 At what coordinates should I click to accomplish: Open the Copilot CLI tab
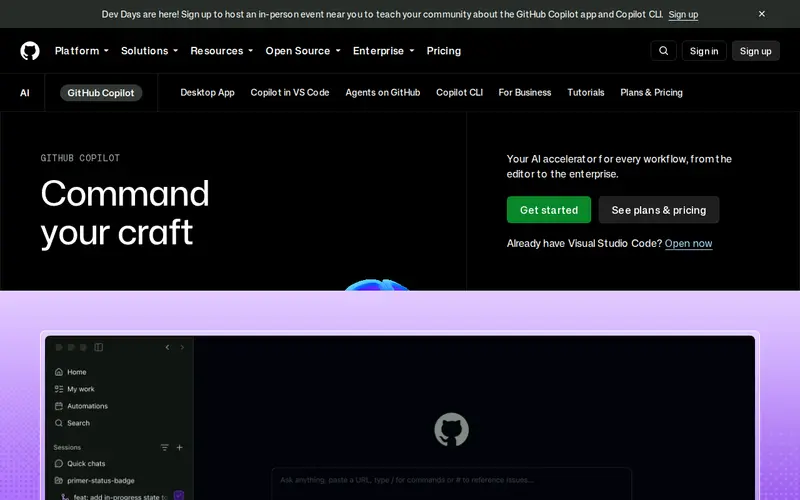(459, 92)
